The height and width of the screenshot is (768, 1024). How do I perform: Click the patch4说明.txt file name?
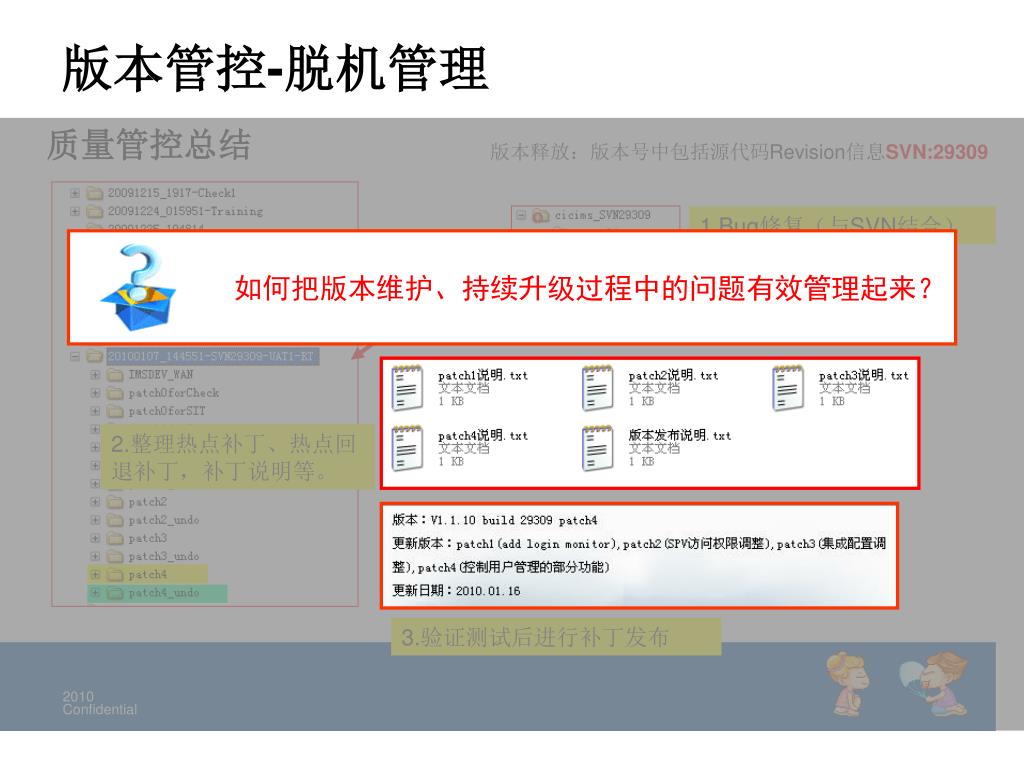tap(483, 436)
